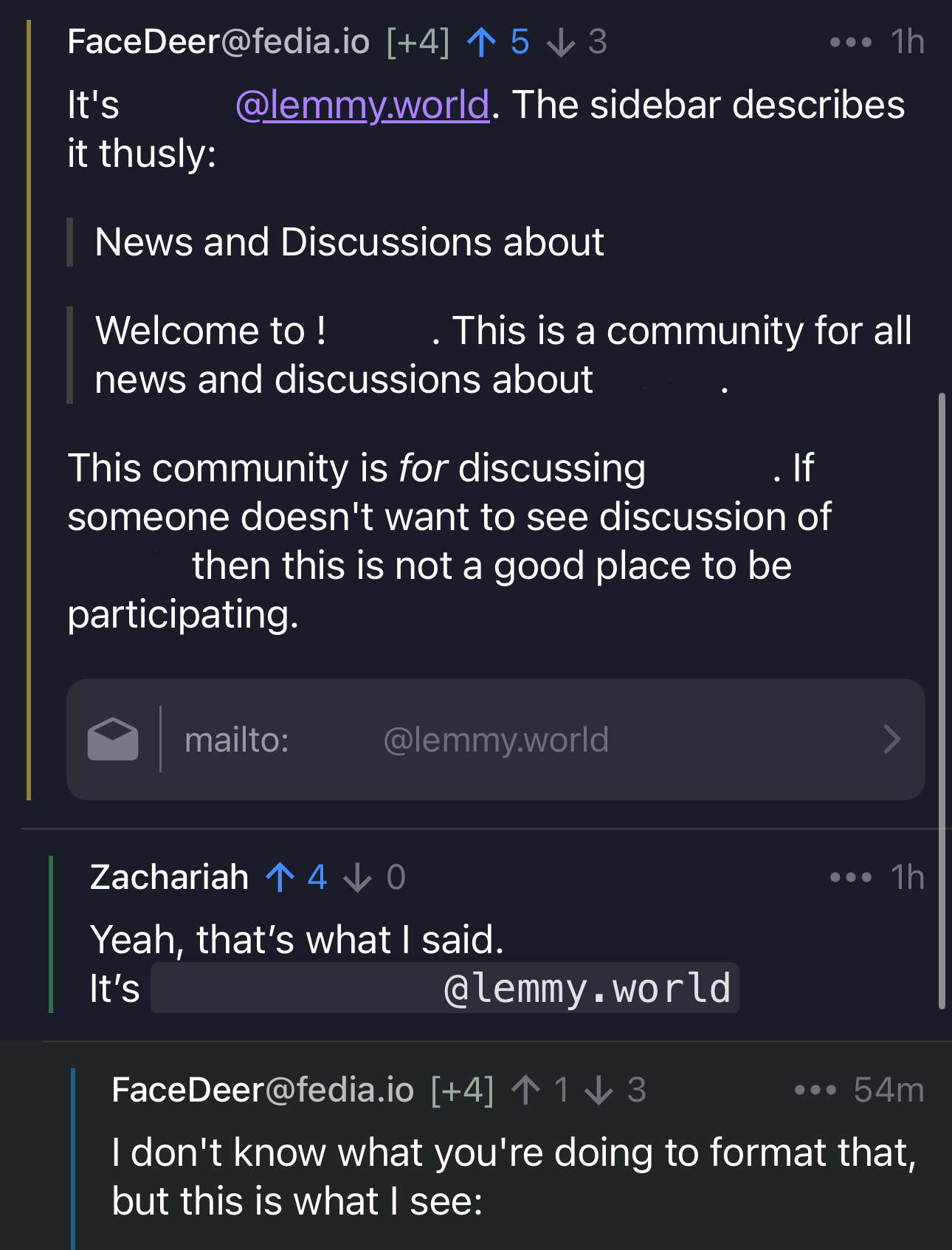Viewport: 952px width, 1250px height.
Task: Open Zachariah's user profile
Action: (169, 877)
